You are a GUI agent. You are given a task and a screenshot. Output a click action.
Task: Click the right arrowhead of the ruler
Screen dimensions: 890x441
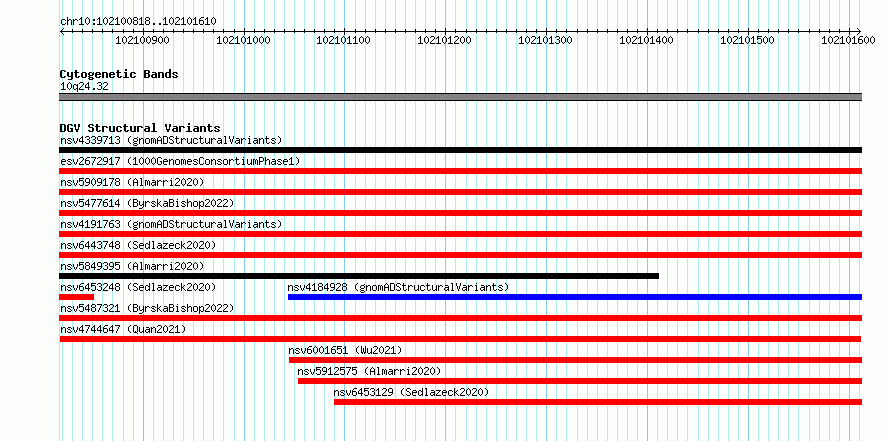pyautogui.click(x=859, y=31)
